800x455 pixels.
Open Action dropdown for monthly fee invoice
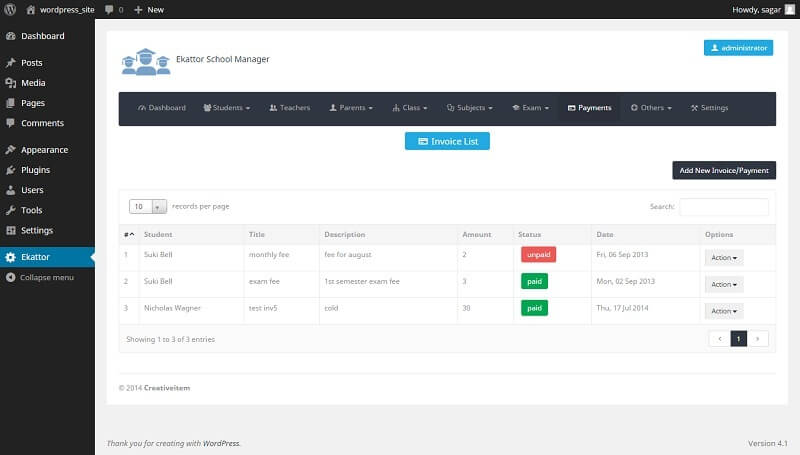pos(724,258)
